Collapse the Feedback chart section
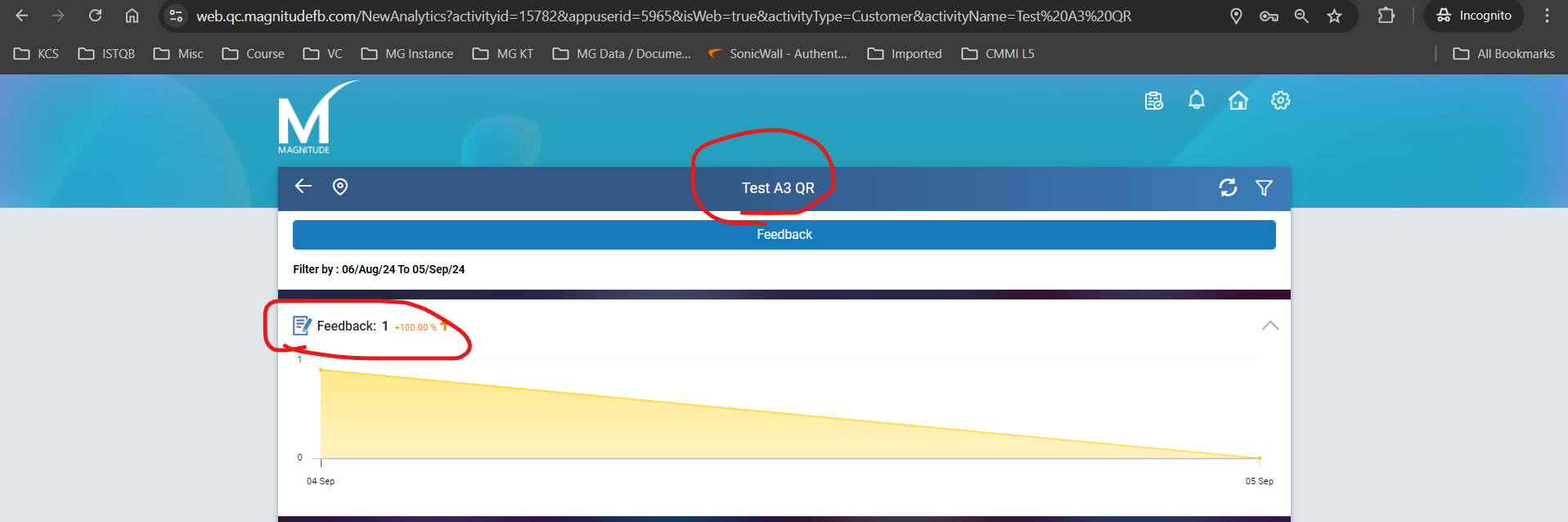Viewport: 1568px width, 522px height. click(x=1269, y=326)
